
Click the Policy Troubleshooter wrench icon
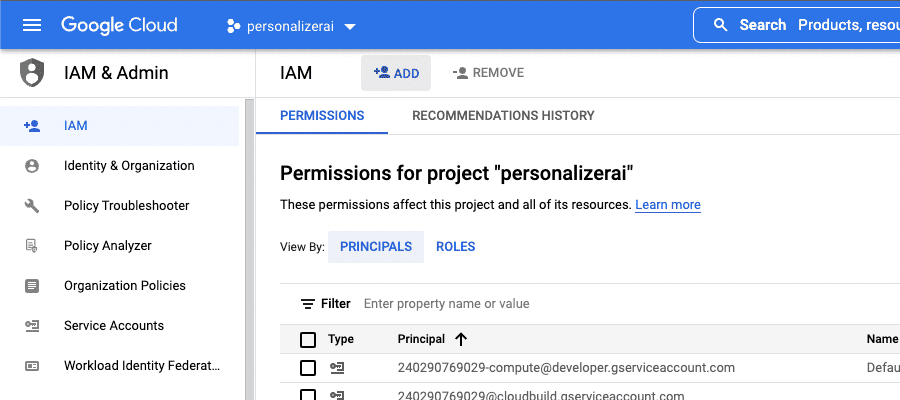point(32,205)
